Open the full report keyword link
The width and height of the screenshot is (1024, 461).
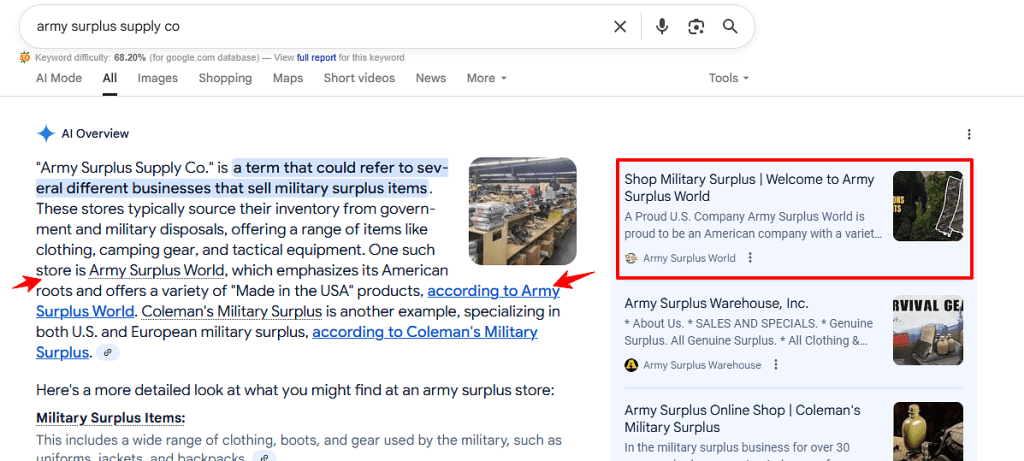[x=317, y=57]
